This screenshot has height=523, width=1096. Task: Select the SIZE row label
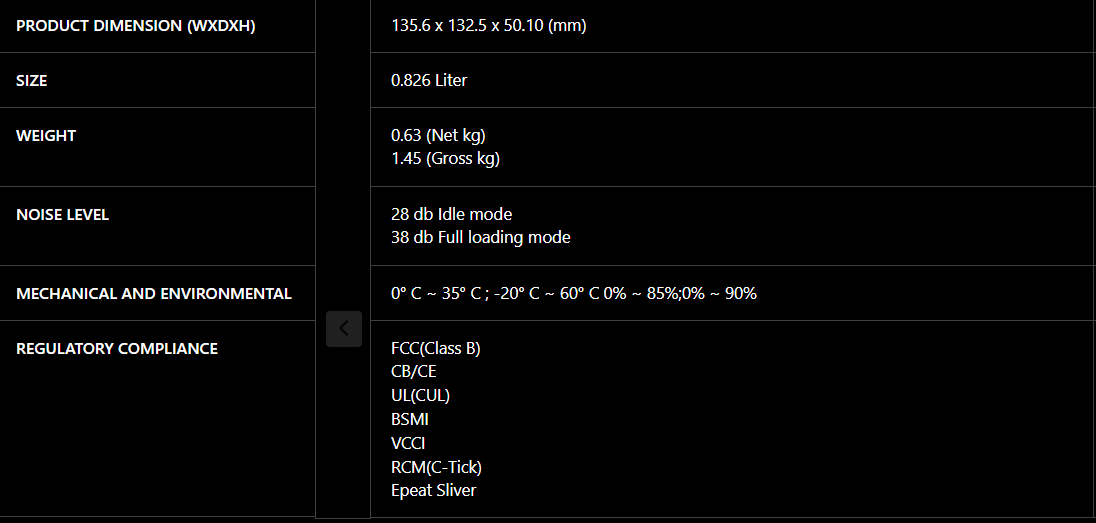click(x=31, y=81)
